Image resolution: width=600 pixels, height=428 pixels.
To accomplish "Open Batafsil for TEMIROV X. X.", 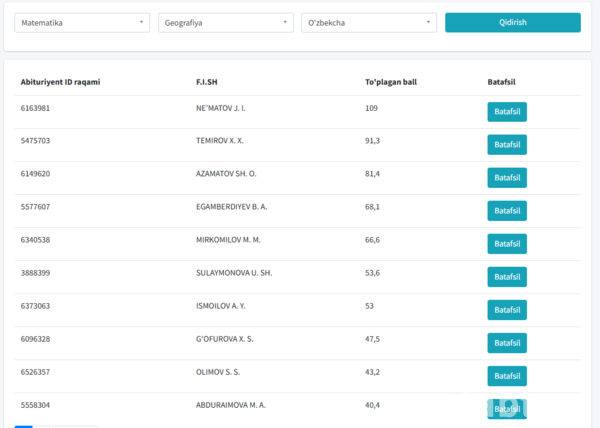I will point(507,145).
